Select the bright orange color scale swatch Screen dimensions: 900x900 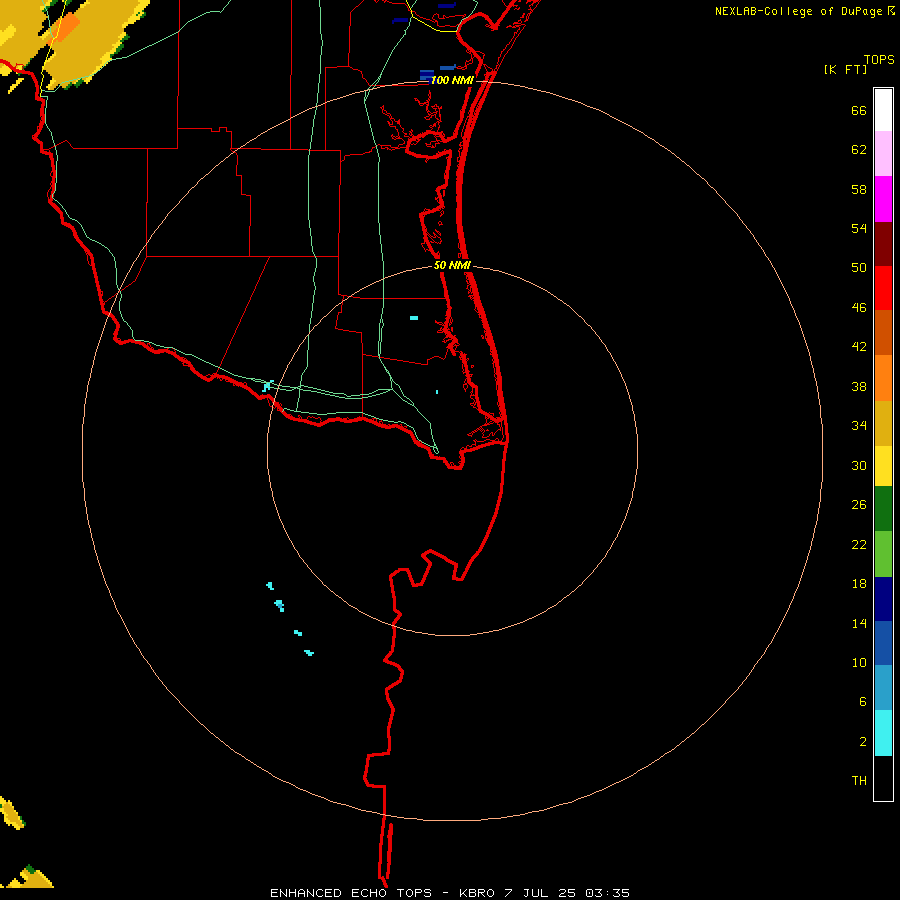(x=883, y=378)
